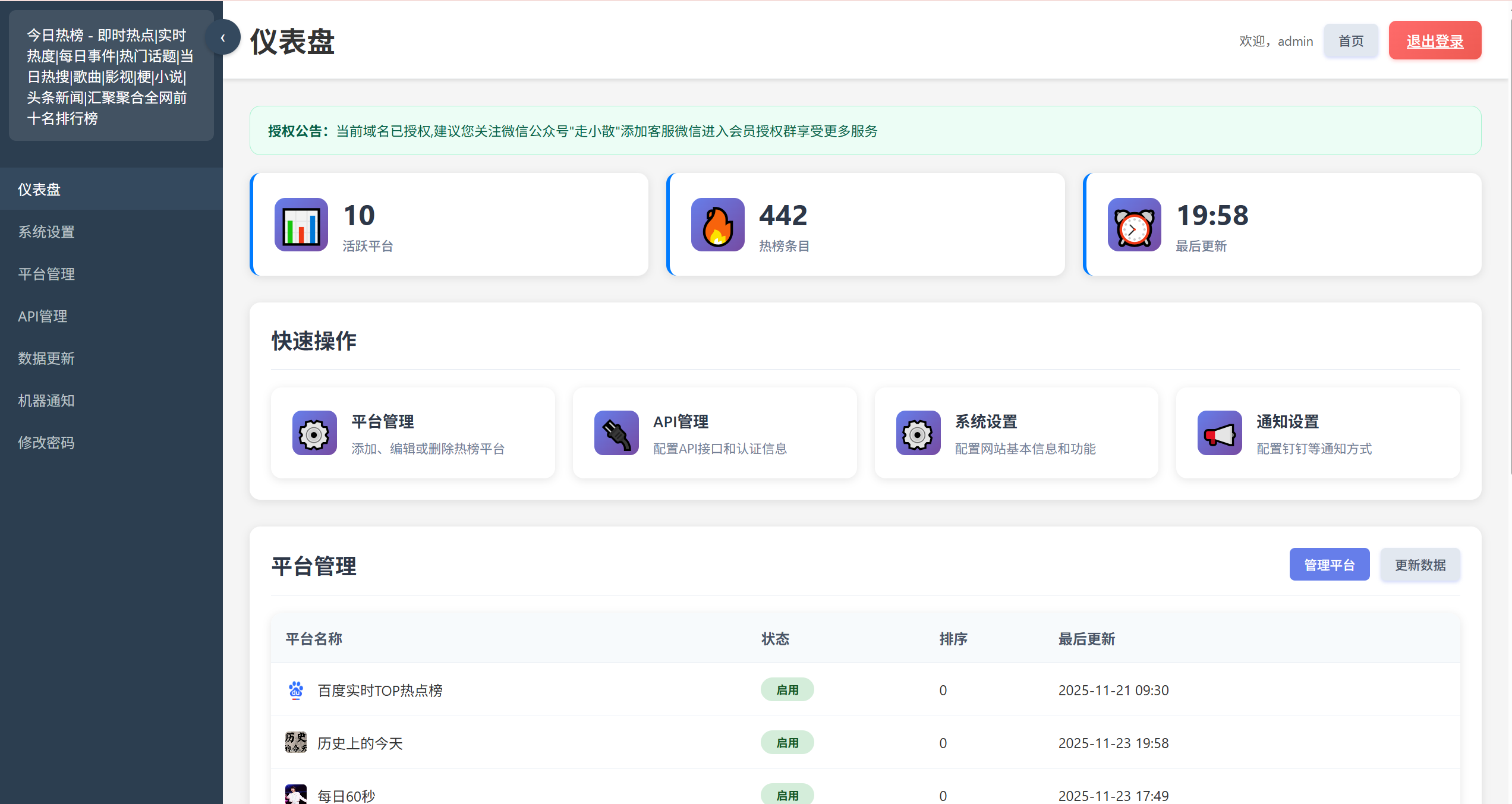The image size is (1512, 804).
Task: Click the bar chart icon for active platforms
Action: tap(301, 225)
